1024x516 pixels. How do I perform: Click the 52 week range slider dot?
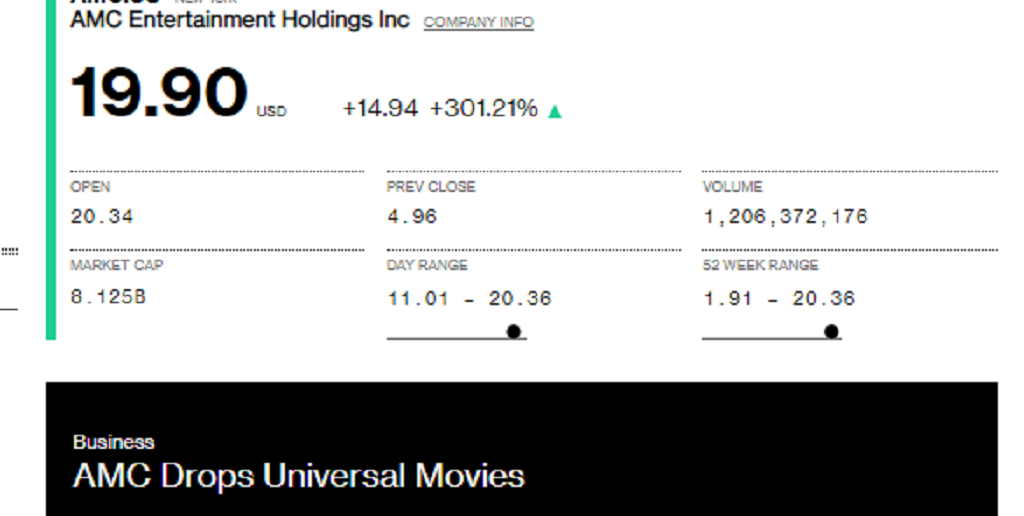[831, 332]
